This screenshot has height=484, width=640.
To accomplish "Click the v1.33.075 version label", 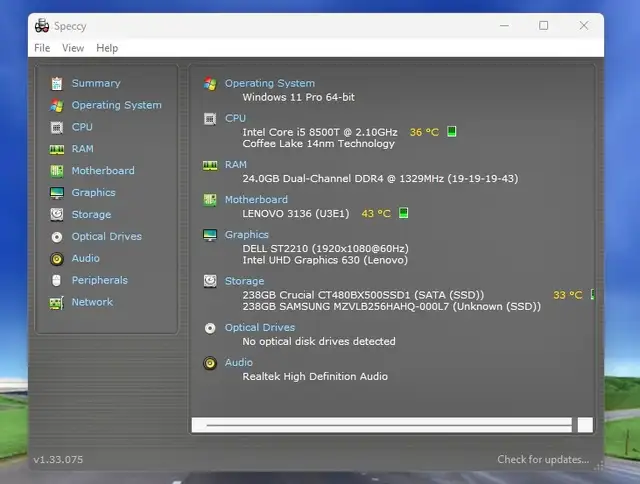I will pyautogui.click(x=58, y=460).
